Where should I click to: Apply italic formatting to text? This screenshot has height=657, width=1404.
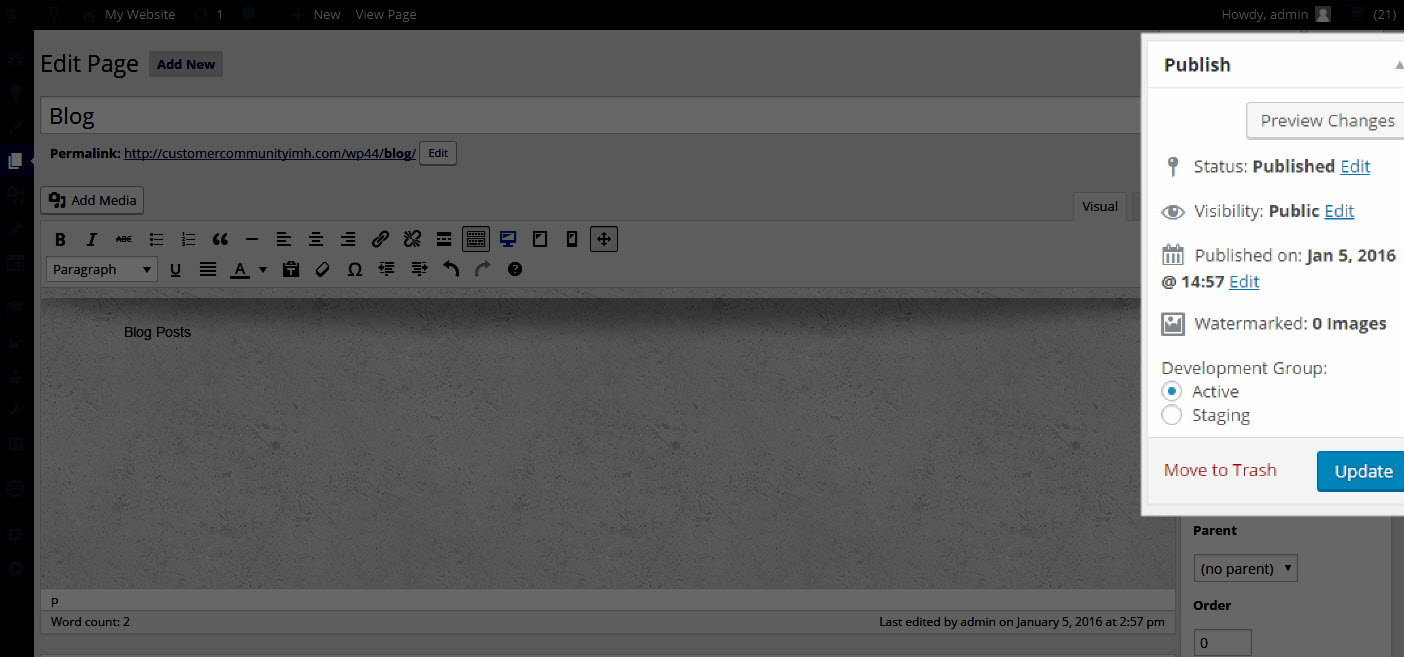click(x=92, y=240)
